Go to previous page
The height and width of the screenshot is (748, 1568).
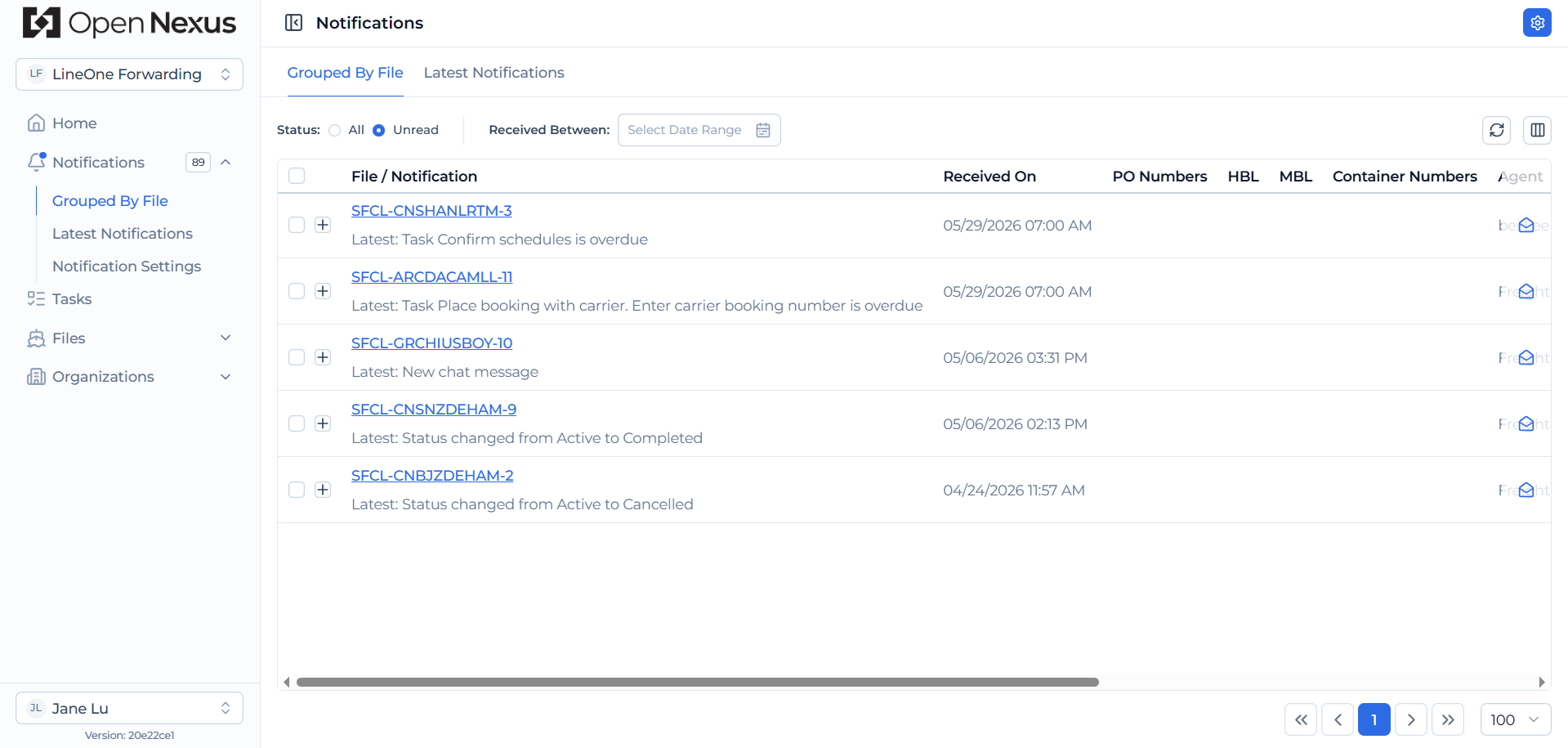[x=1338, y=719]
